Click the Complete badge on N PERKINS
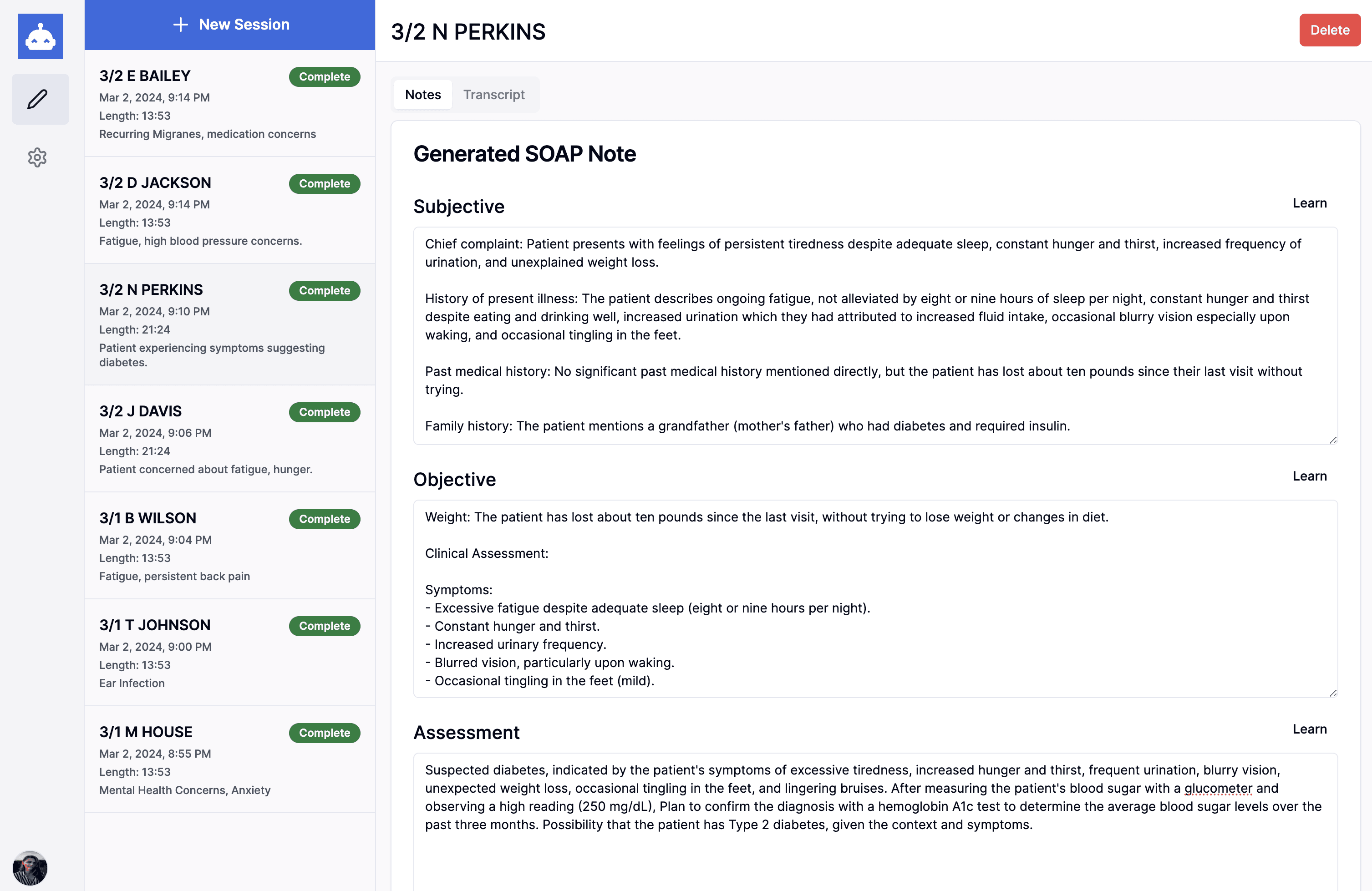Screen dimensions: 1372x891 pos(324,290)
